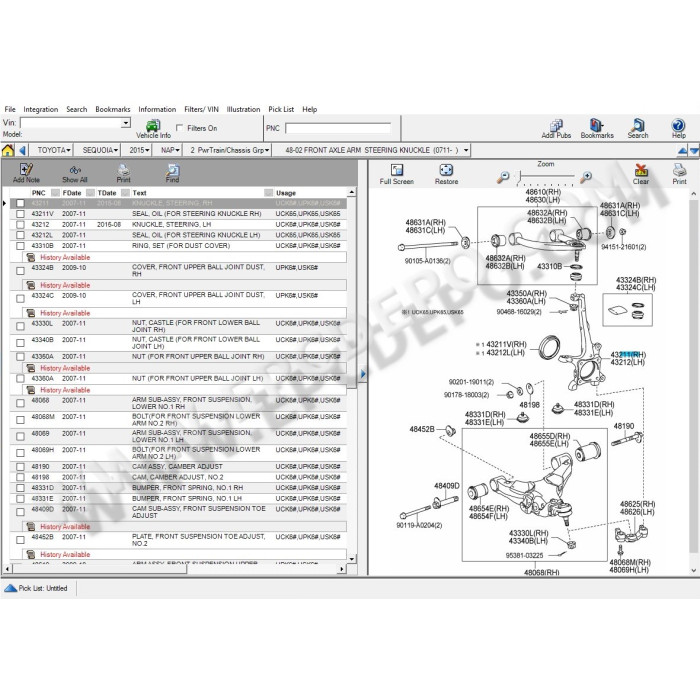Image resolution: width=700 pixels, height=700 pixels.
Task: Open the 2015 year dropdown
Action: (139, 150)
